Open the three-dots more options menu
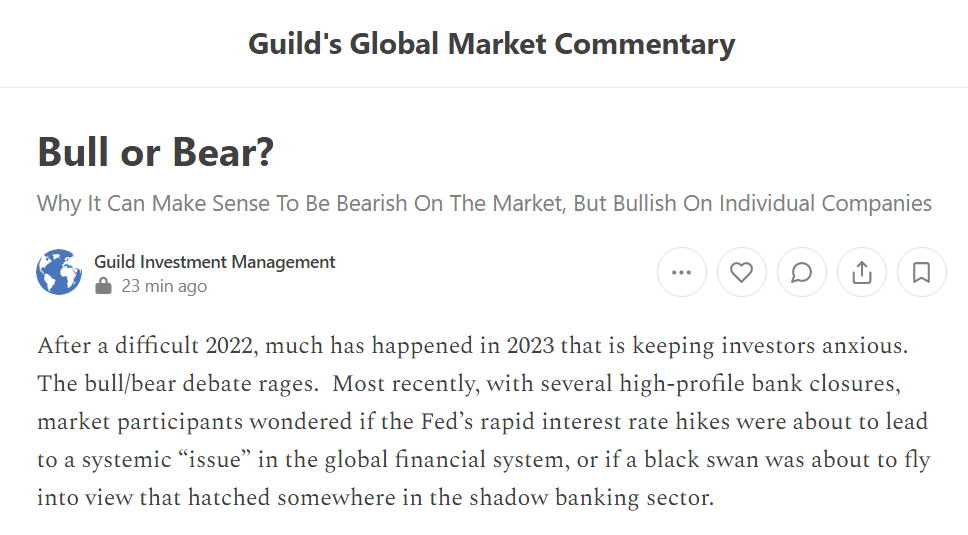 pyautogui.click(x=682, y=272)
